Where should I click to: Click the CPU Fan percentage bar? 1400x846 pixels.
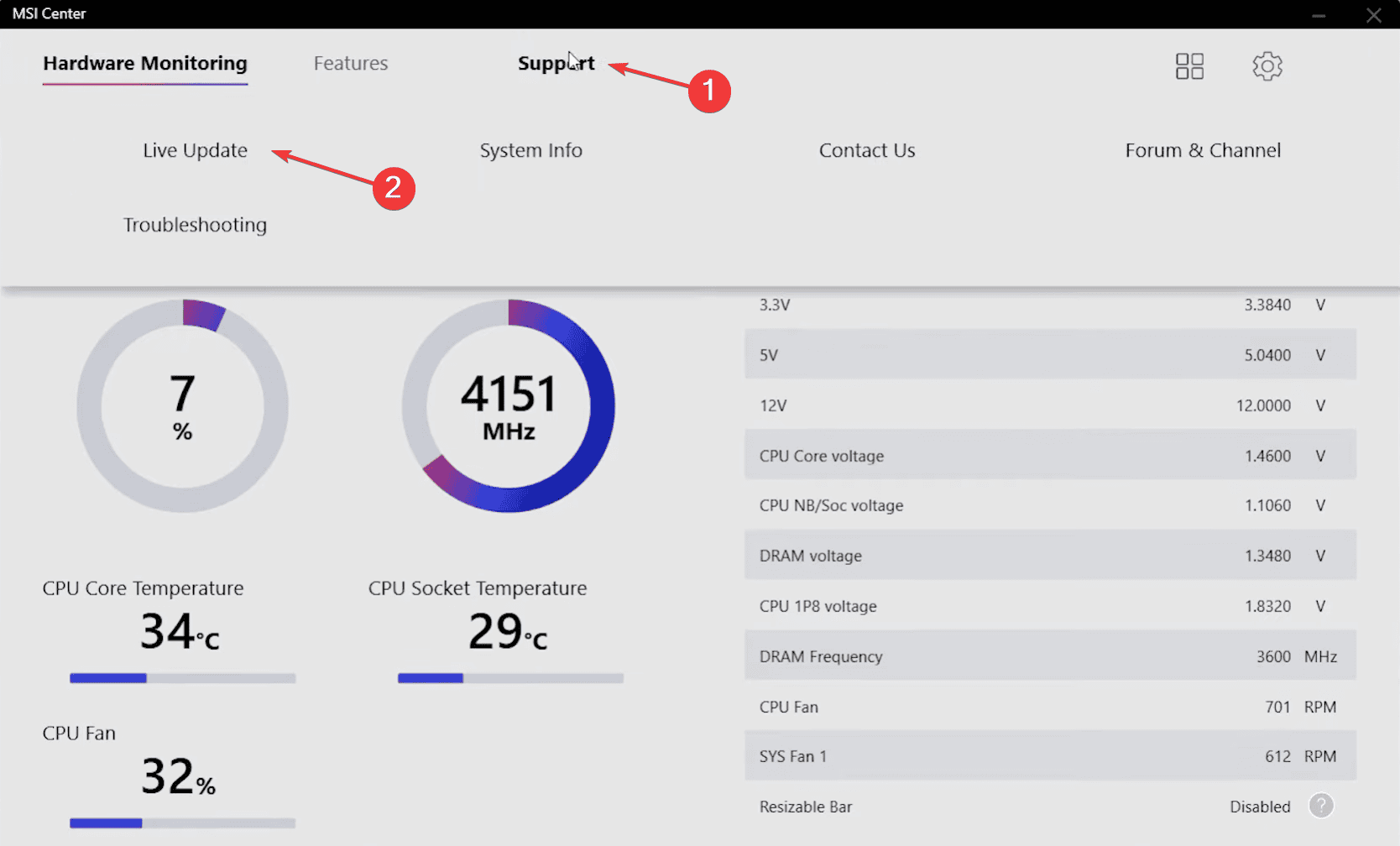click(183, 823)
